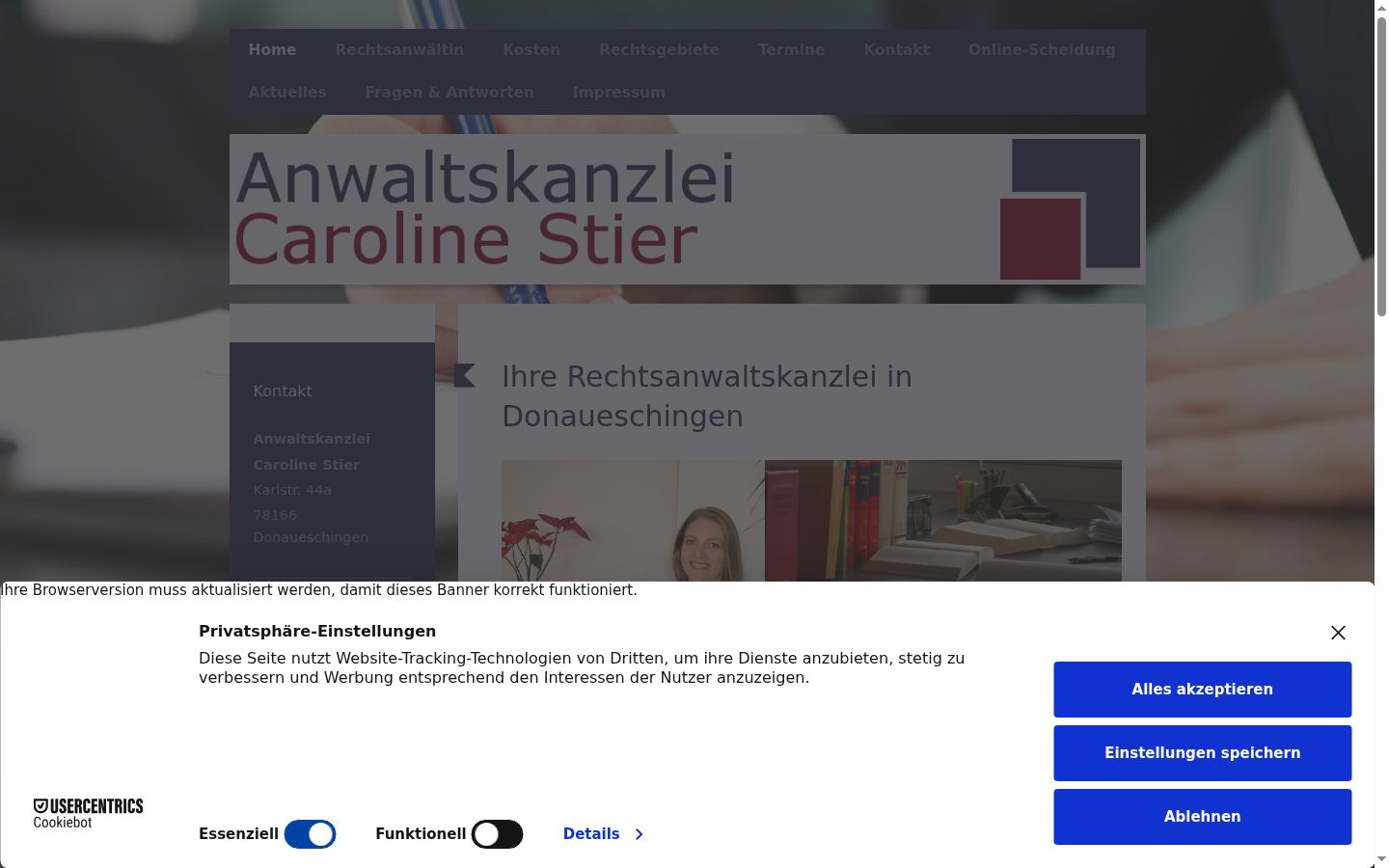
Task: Navigate to Kontakt in the top menu
Action: click(896, 50)
